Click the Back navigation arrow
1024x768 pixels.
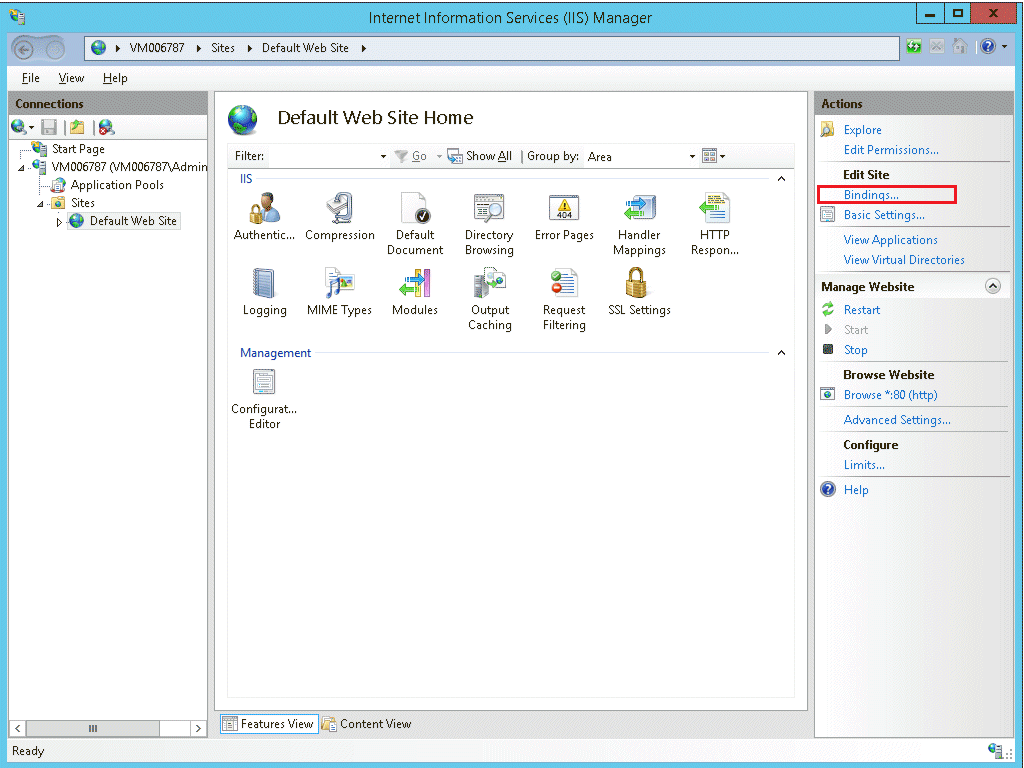tap(24, 49)
